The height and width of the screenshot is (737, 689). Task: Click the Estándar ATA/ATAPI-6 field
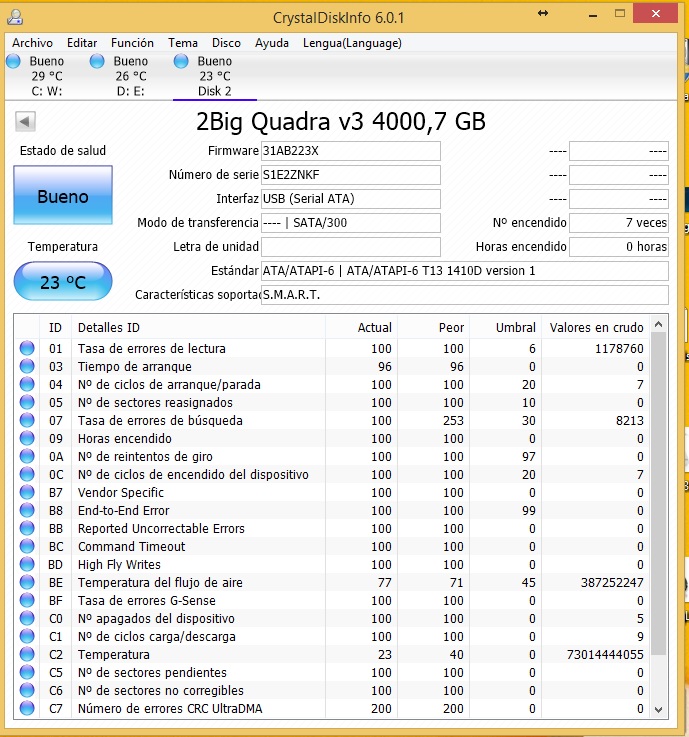(464, 271)
